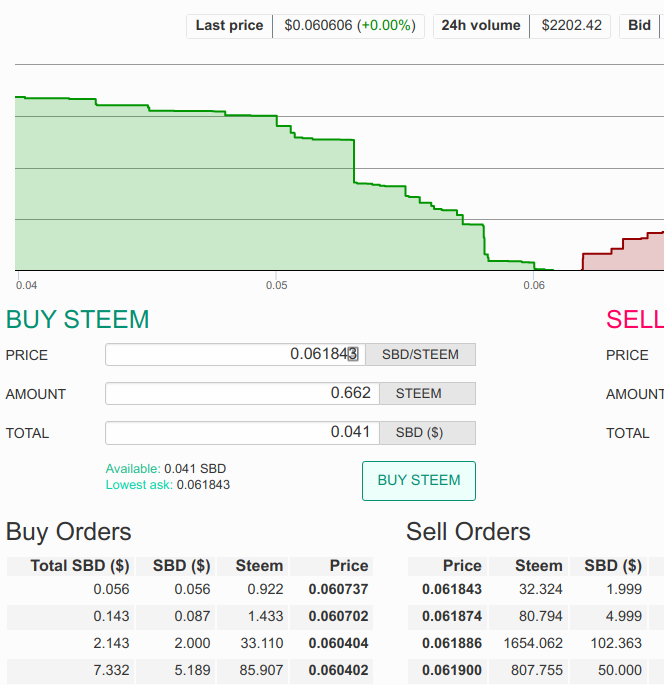Viewport: 664px width, 685px height.
Task: Click the BUY STEEM button
Action: 418,480
